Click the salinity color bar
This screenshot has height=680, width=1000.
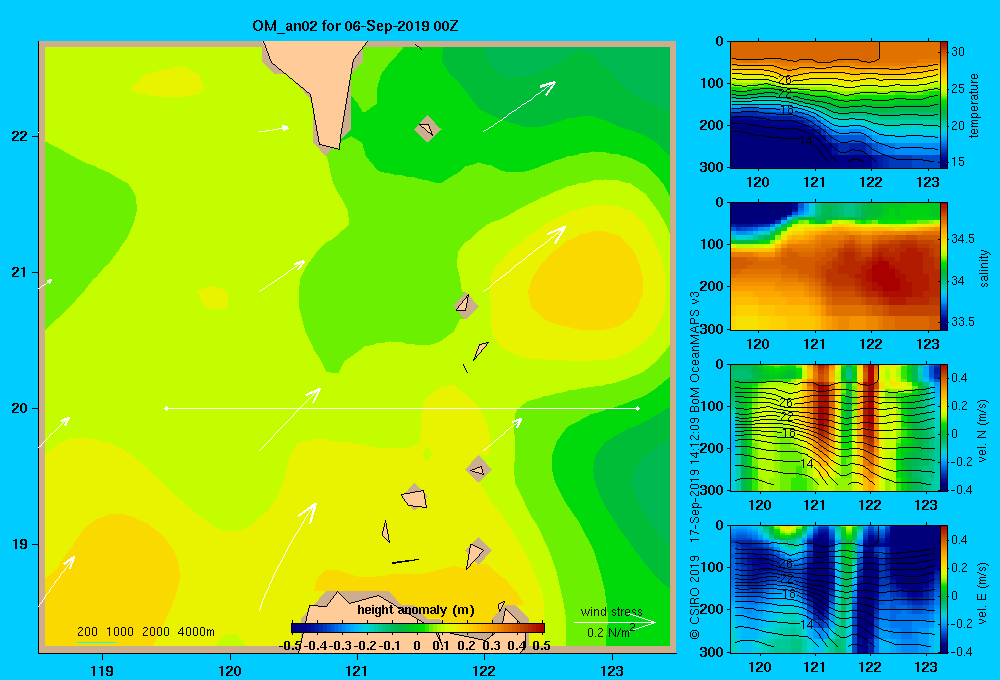click(944, 266)
